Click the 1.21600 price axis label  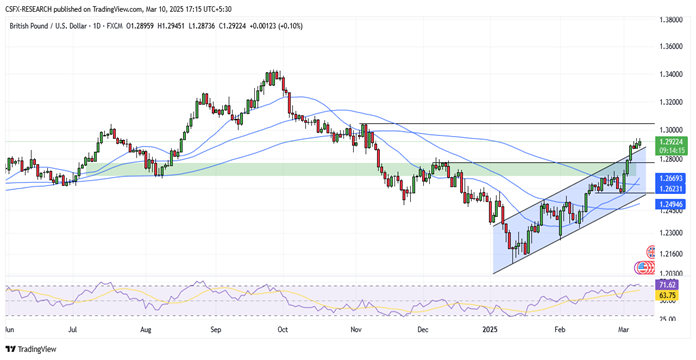[672, 253]
